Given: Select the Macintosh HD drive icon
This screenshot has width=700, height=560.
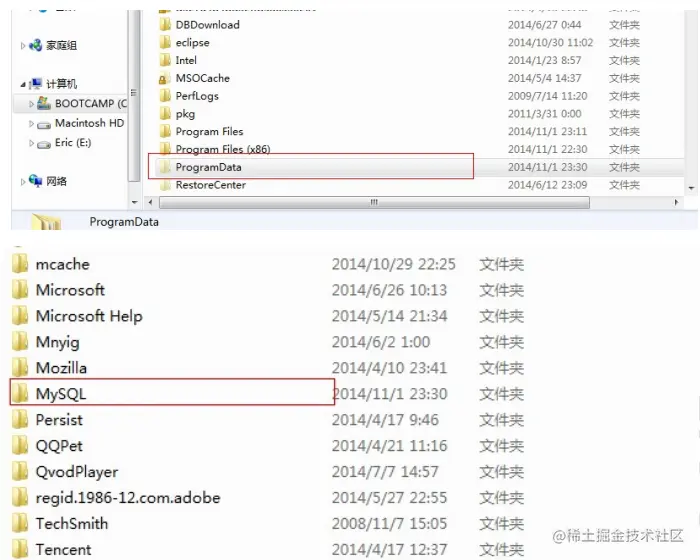Looking at the screenshot, I should (x=43, y=124).
